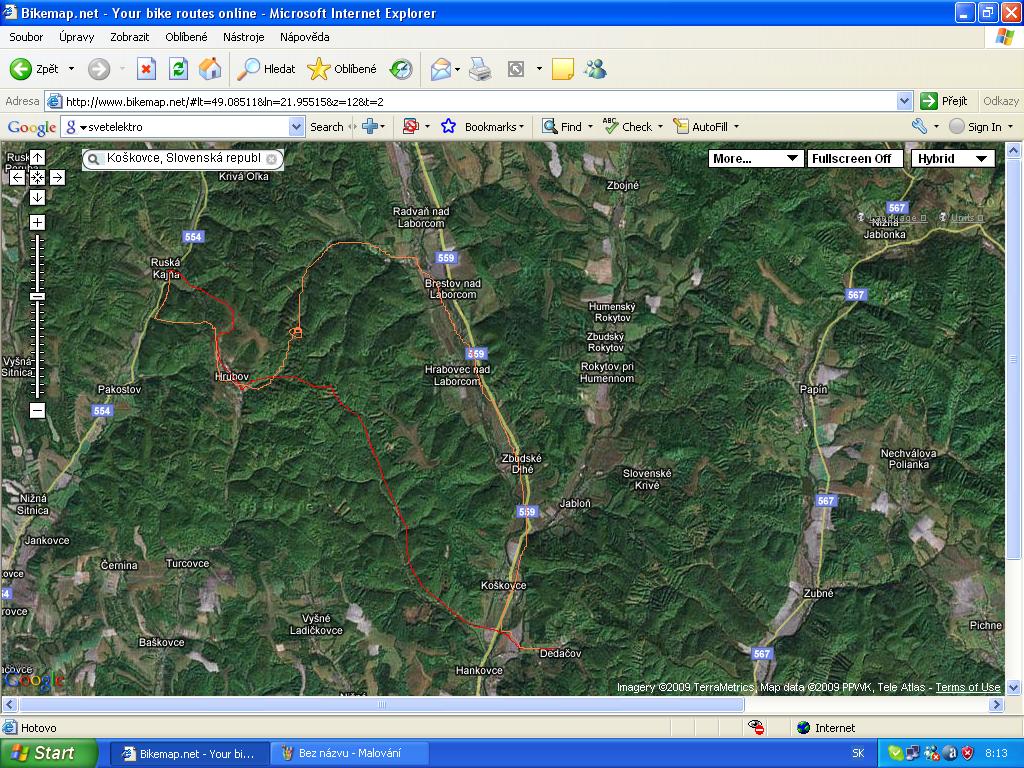Click the Home page toolbar icon
Viewport: 1024px width, 768px height.
click(x=210, y=69)
